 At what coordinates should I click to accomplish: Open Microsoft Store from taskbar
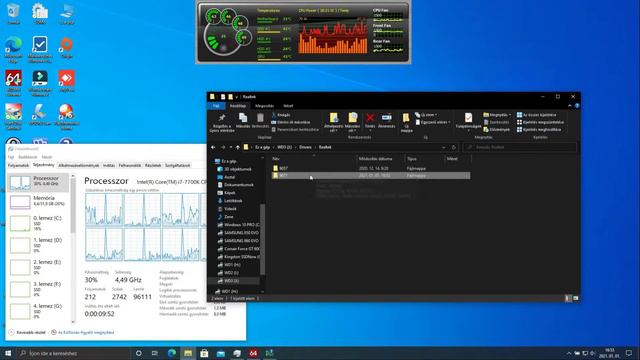[204, 353]
